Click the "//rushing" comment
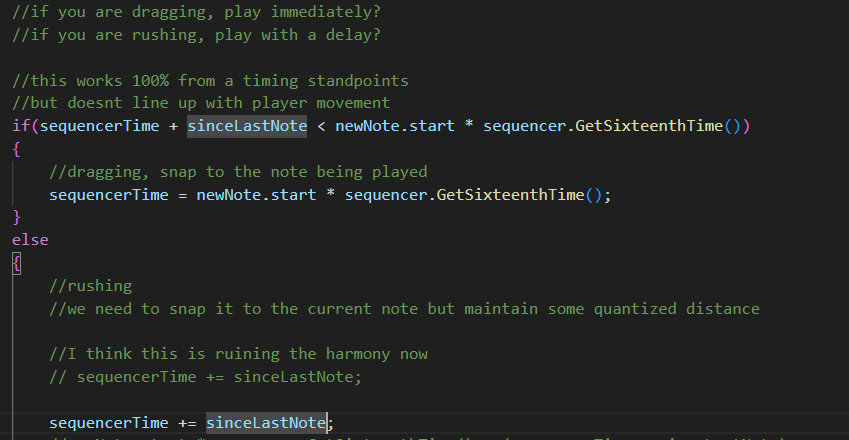The image size is (849, 440). click(x=90, y=286)
